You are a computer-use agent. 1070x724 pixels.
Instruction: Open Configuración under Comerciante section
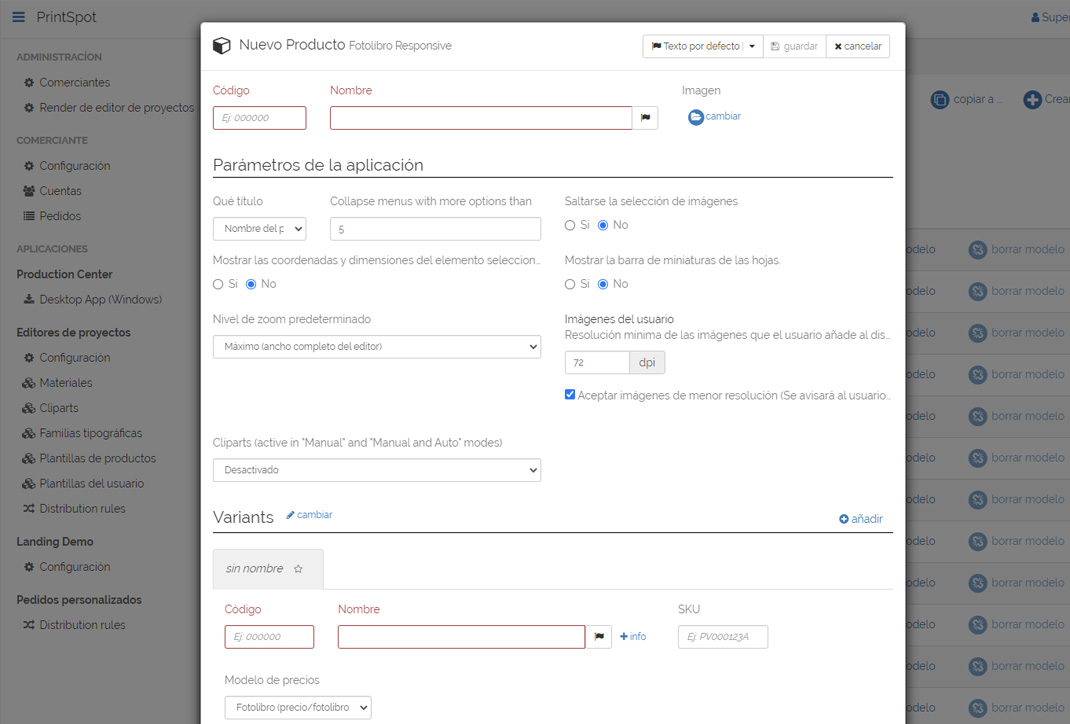[x=74, y=166]
